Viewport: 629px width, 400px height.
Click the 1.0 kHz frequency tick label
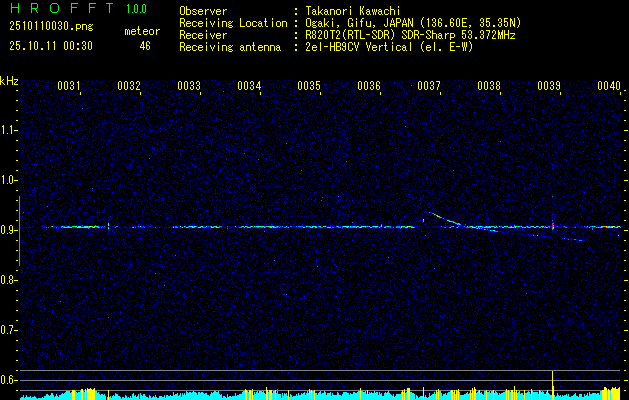7,180
